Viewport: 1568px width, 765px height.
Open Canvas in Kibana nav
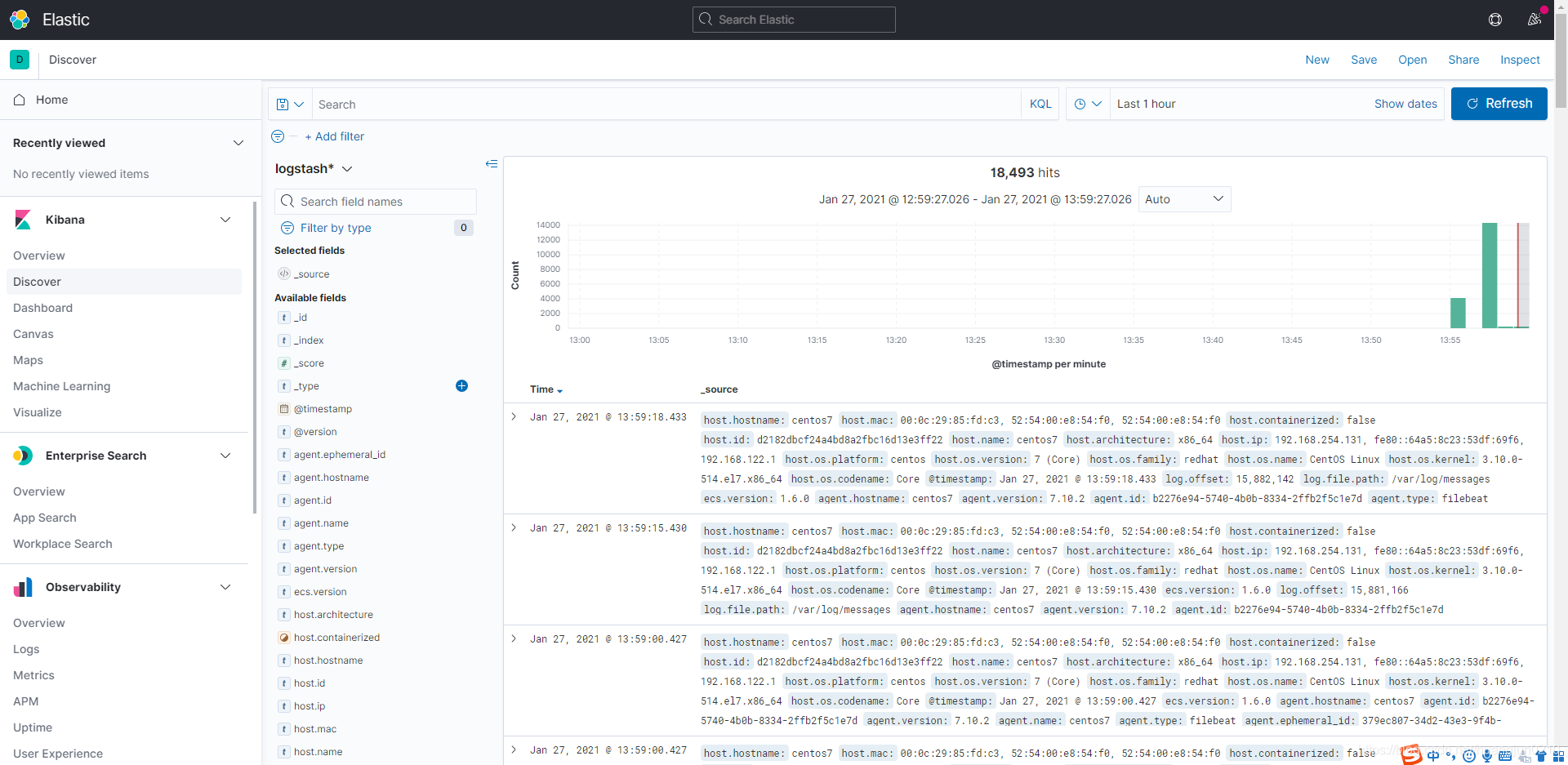coord(33,334)
